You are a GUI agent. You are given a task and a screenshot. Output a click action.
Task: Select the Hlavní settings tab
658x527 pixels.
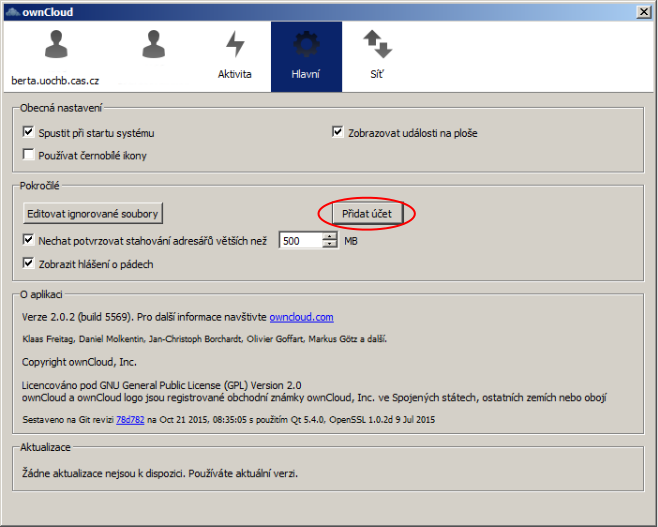[306, 57]
